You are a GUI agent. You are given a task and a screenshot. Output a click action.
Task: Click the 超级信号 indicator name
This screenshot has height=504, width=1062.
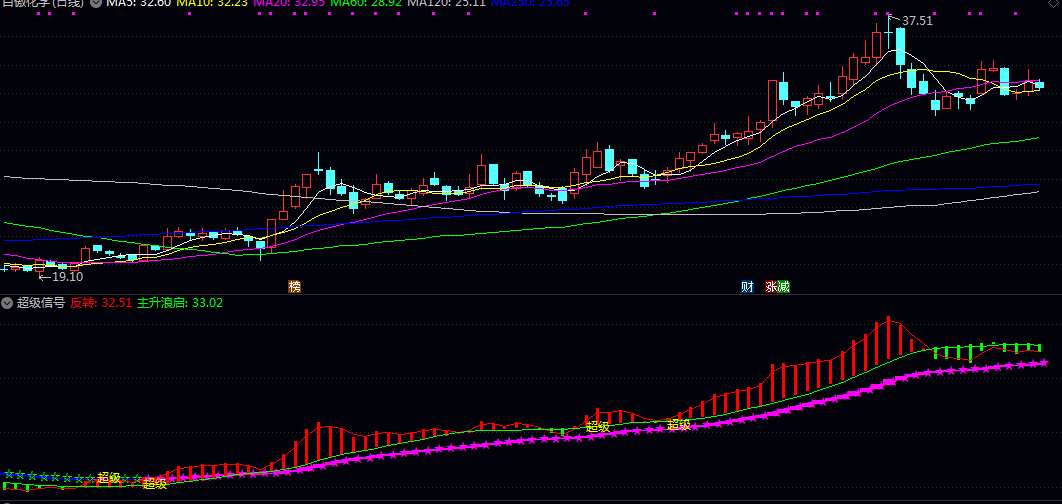pyautogui.click(x=41, y=303)
